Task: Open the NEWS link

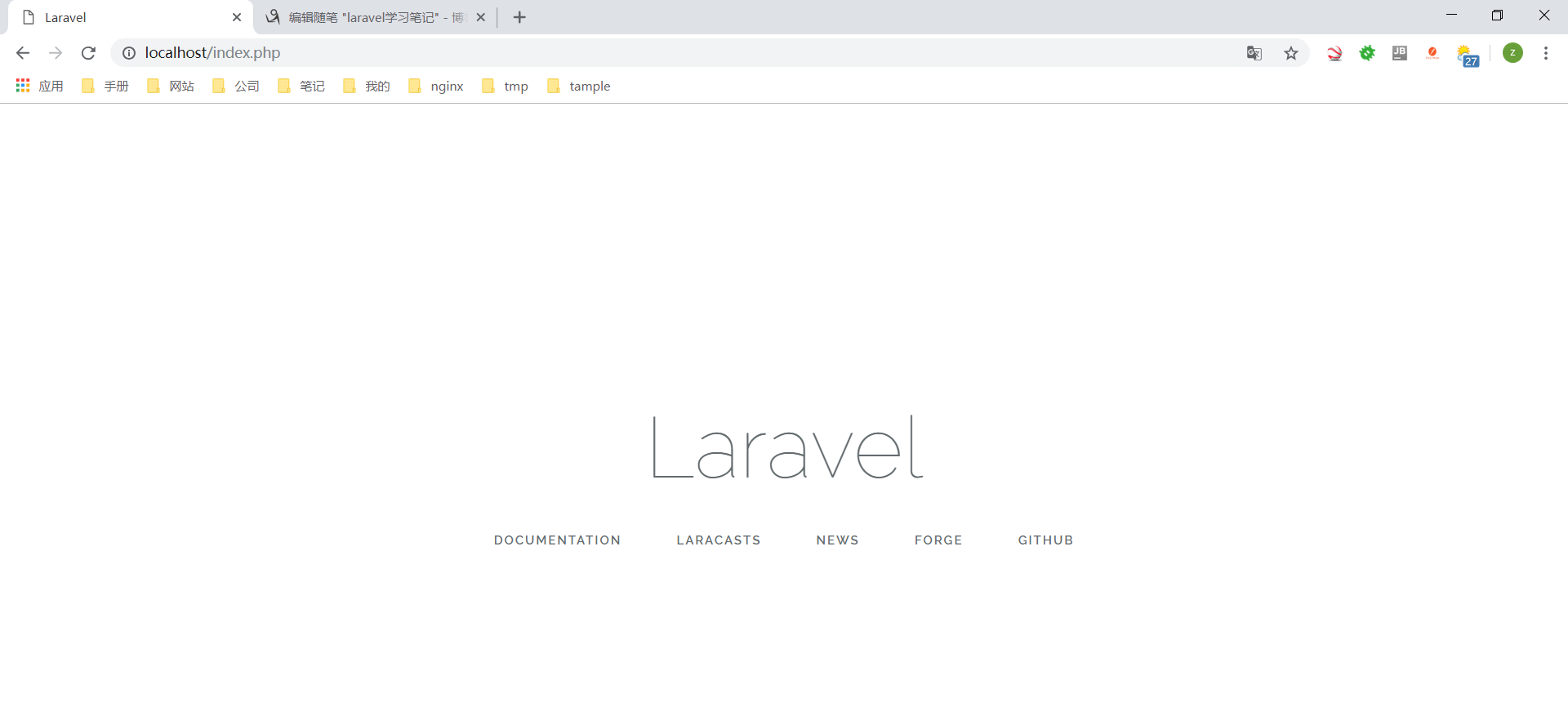Action: click(x=837, y=540)
